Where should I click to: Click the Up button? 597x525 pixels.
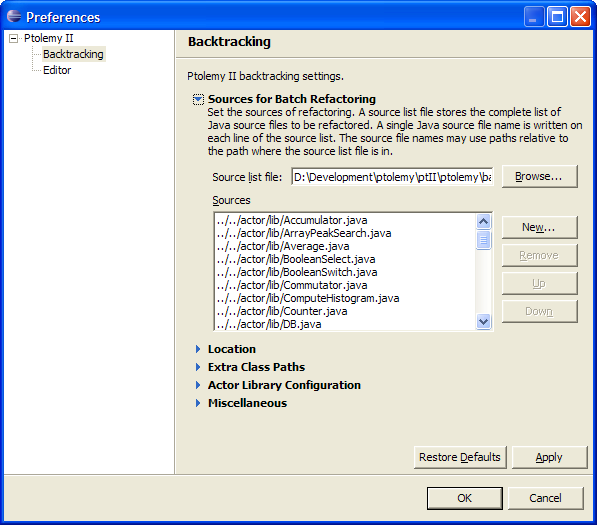pyautogui.click(x=539, y=283)
